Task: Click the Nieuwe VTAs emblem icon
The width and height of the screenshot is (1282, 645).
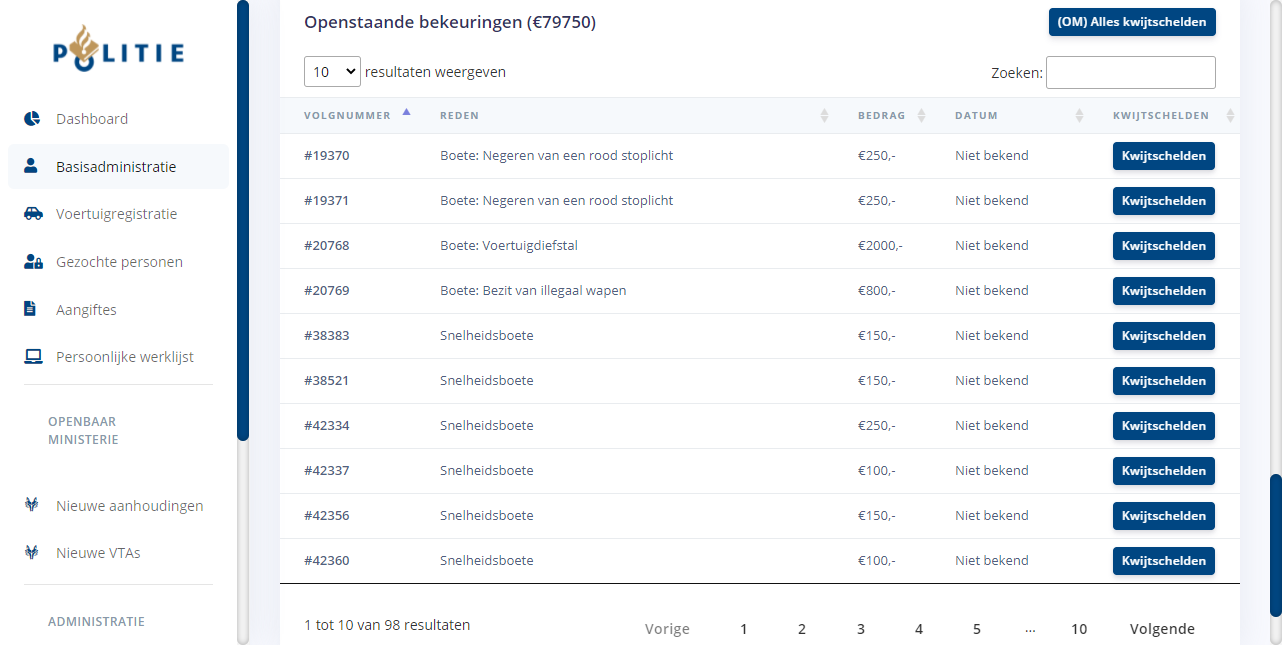Action: tap(32, 552)
